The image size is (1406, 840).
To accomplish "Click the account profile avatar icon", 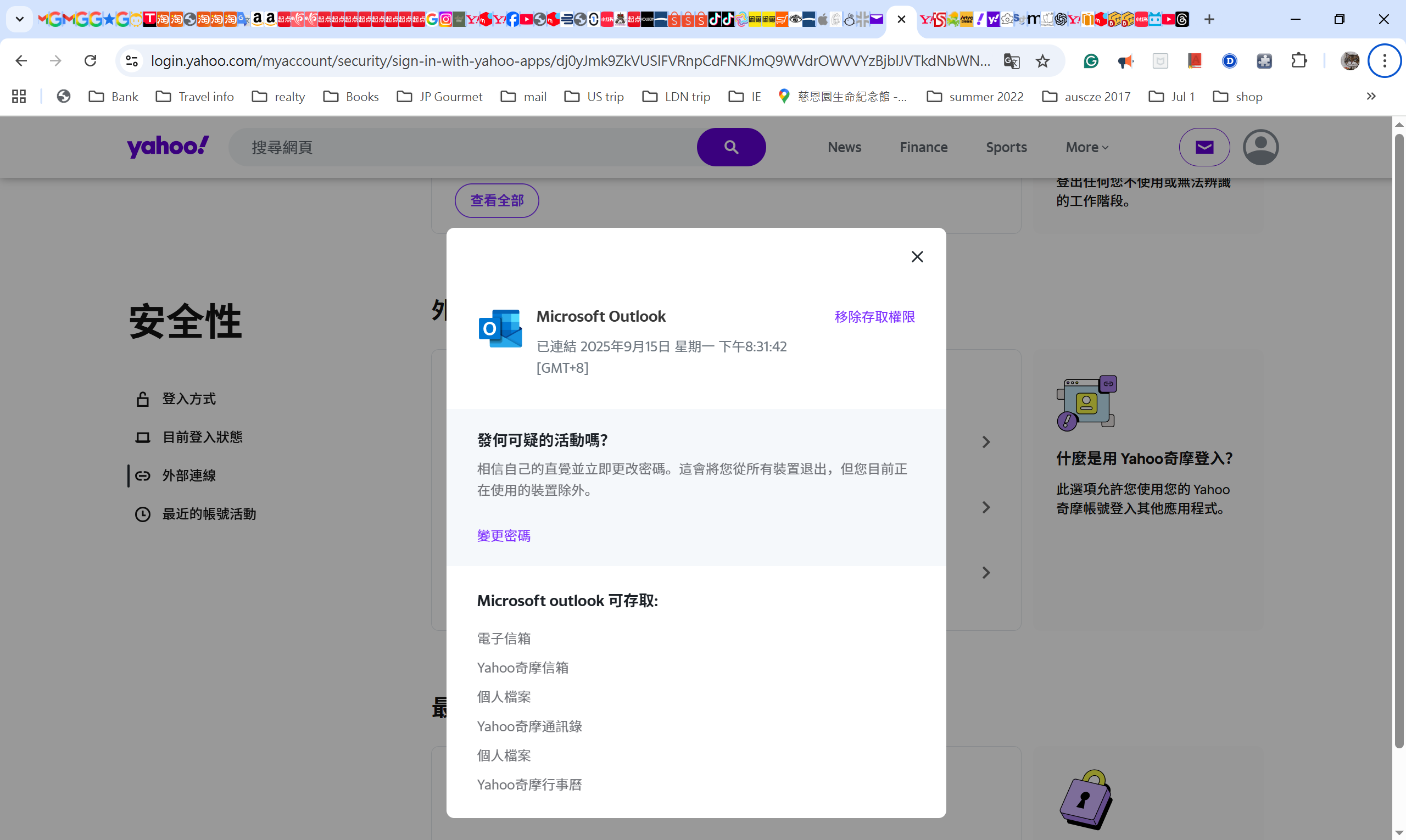I will click(1260, 147).
